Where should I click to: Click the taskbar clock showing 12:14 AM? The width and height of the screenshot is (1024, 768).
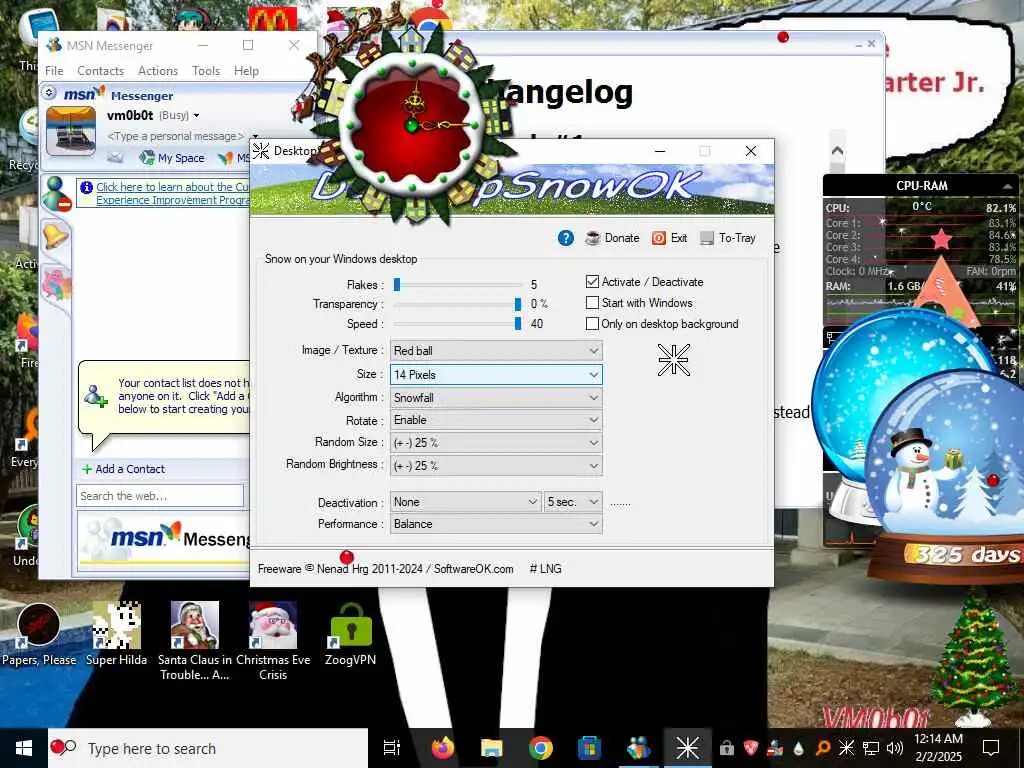click(938, 748)
